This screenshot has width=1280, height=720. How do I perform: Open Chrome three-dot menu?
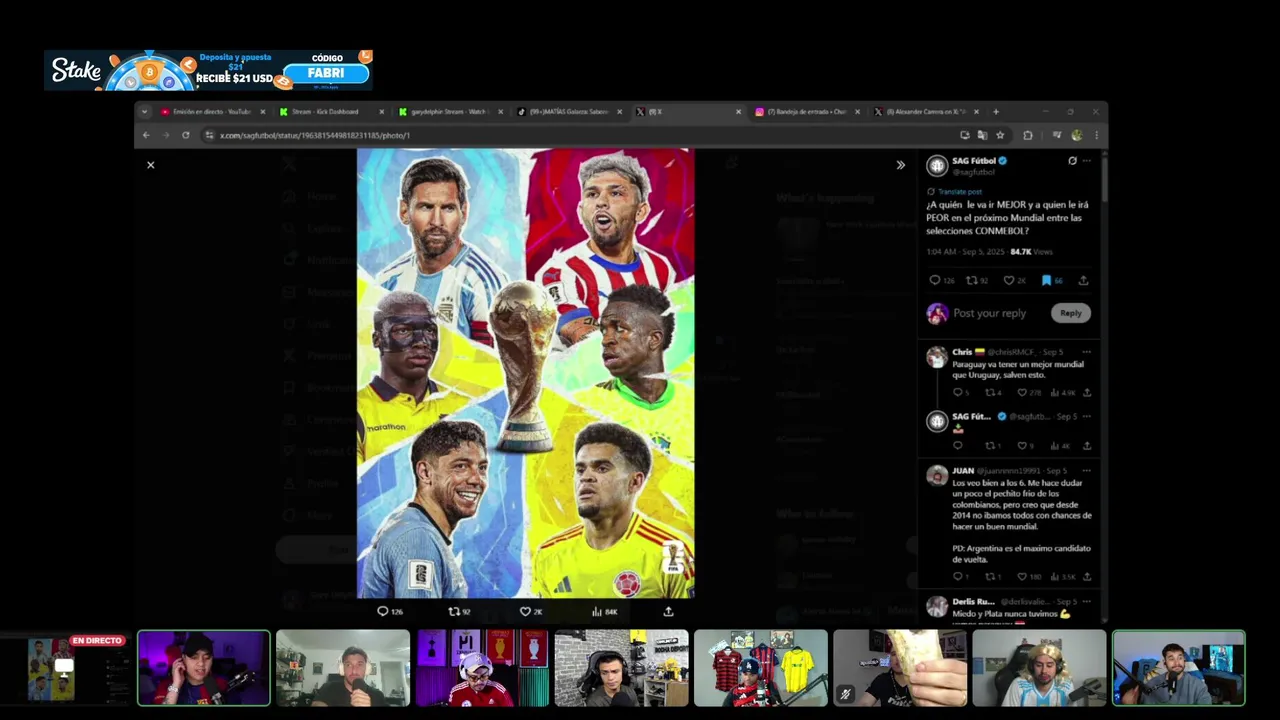coord(1096,135)
